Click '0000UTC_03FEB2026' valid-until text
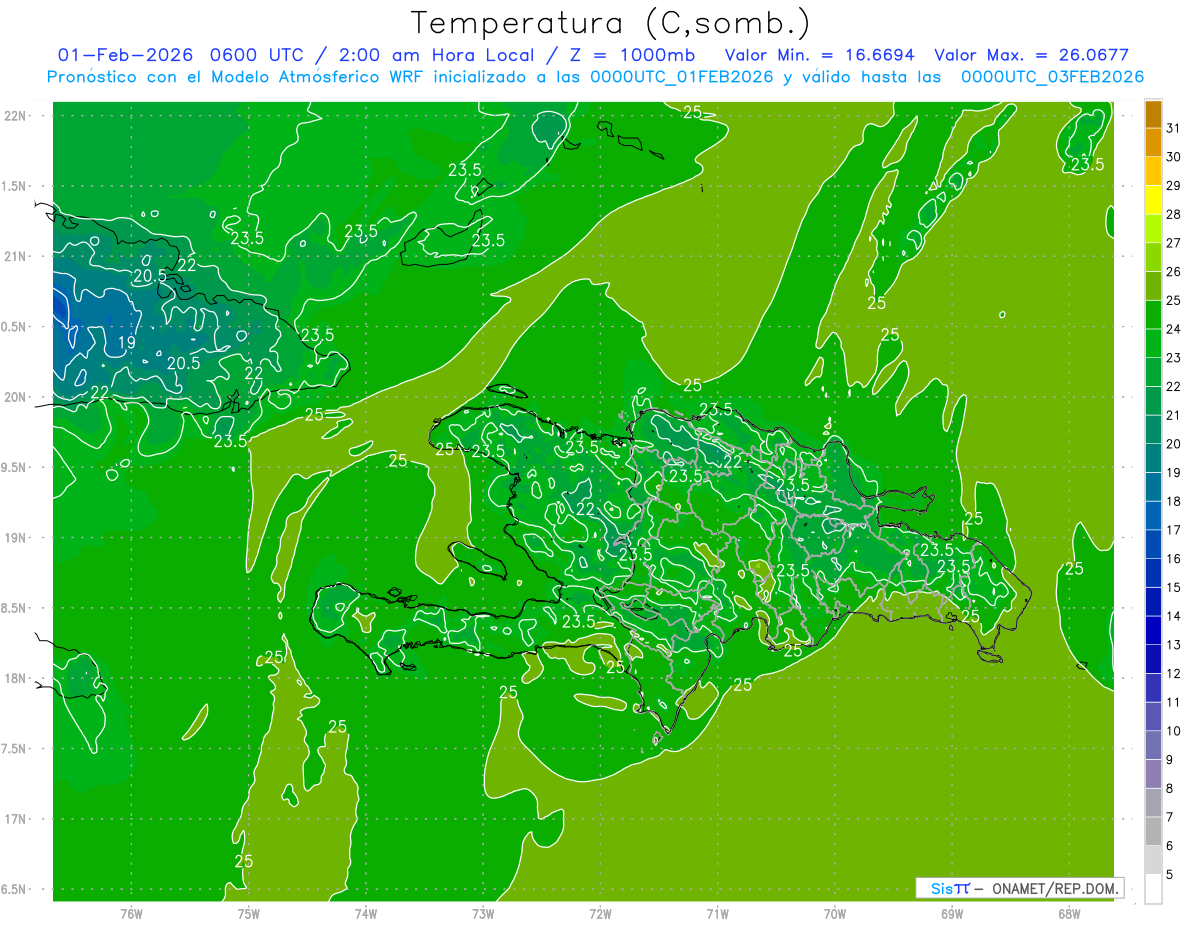The image size is (1200, 927). pos(1052,77)
